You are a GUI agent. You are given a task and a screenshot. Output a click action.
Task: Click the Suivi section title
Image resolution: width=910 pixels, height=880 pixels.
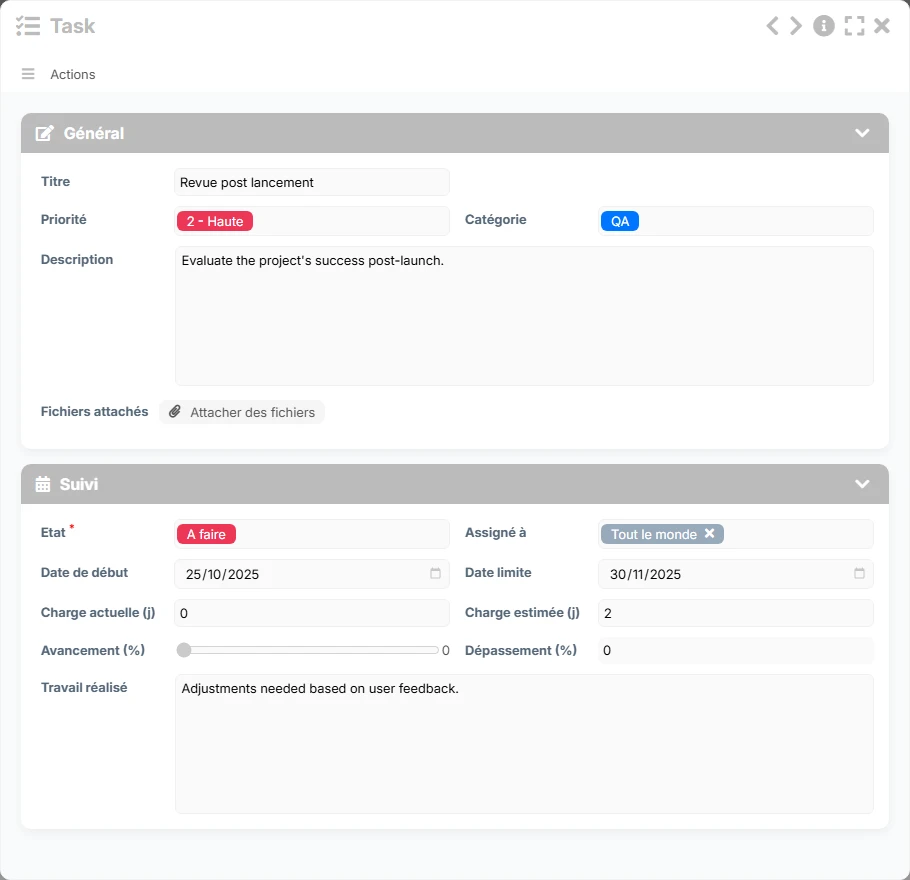pyautogui.click(x=79, y=484)
